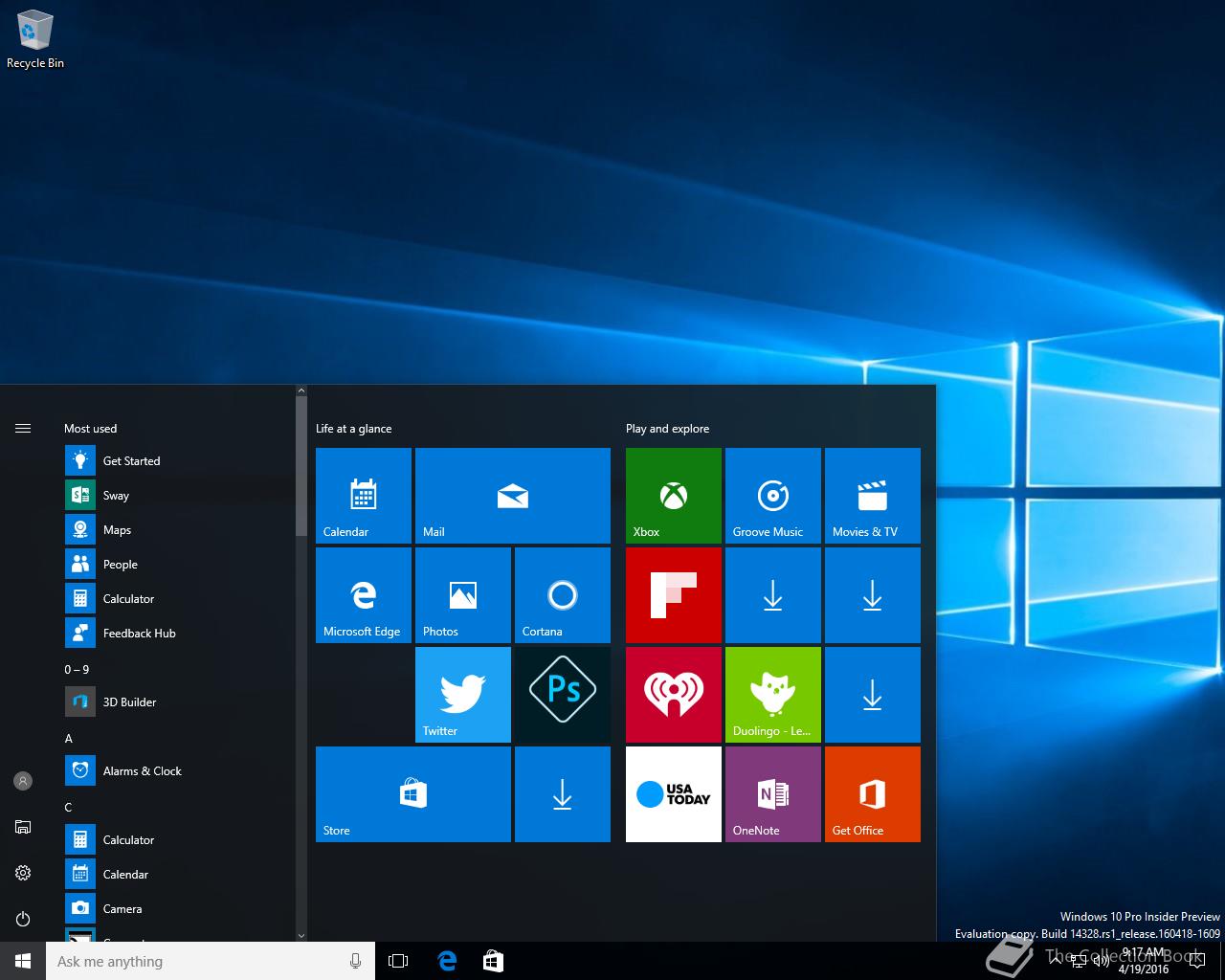This screenshot has width=1225, height=980.
Task: Open the green Xbox tile
Action: point(674,496)
